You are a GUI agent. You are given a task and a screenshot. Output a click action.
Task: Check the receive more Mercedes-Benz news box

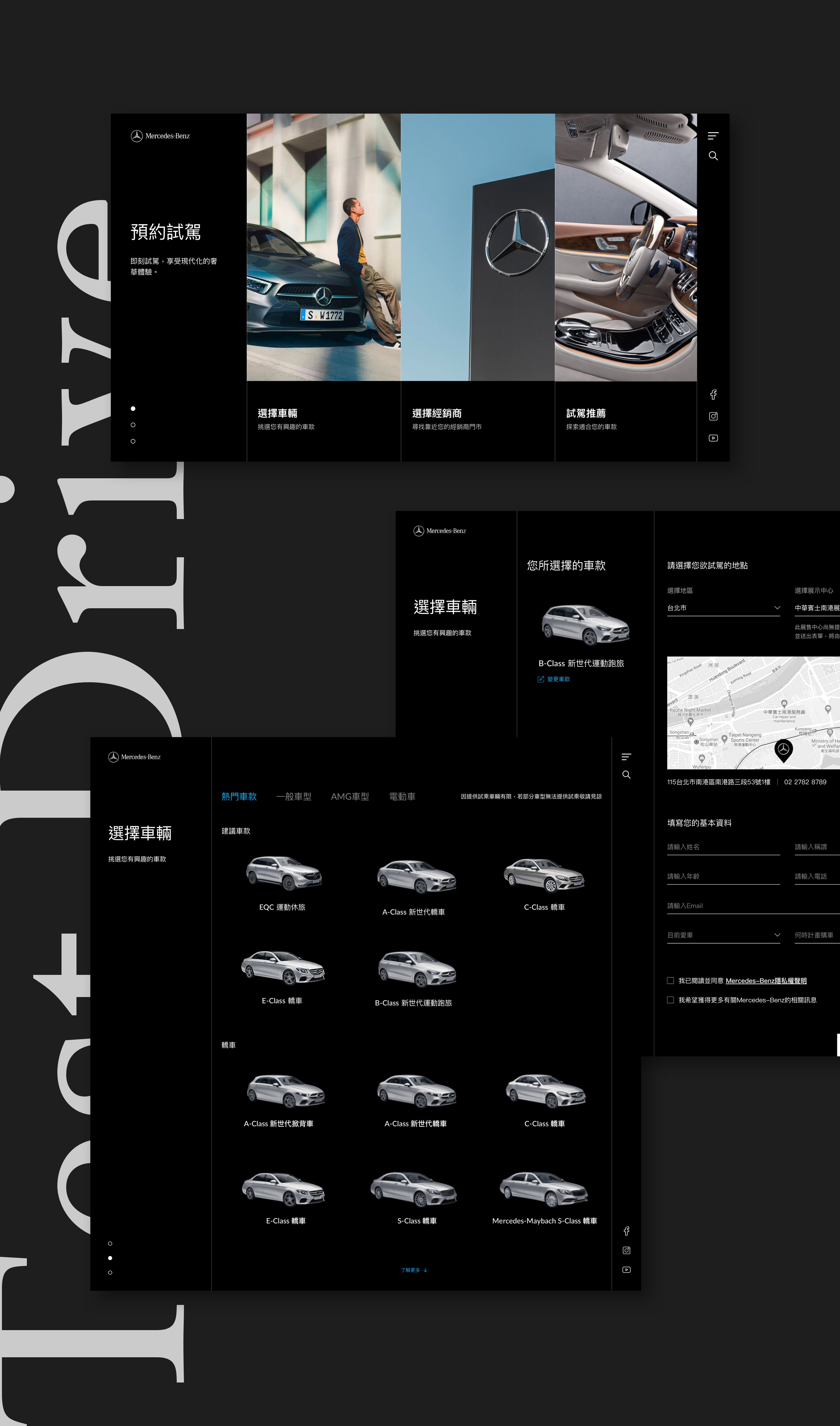(x=670, y=1000)
